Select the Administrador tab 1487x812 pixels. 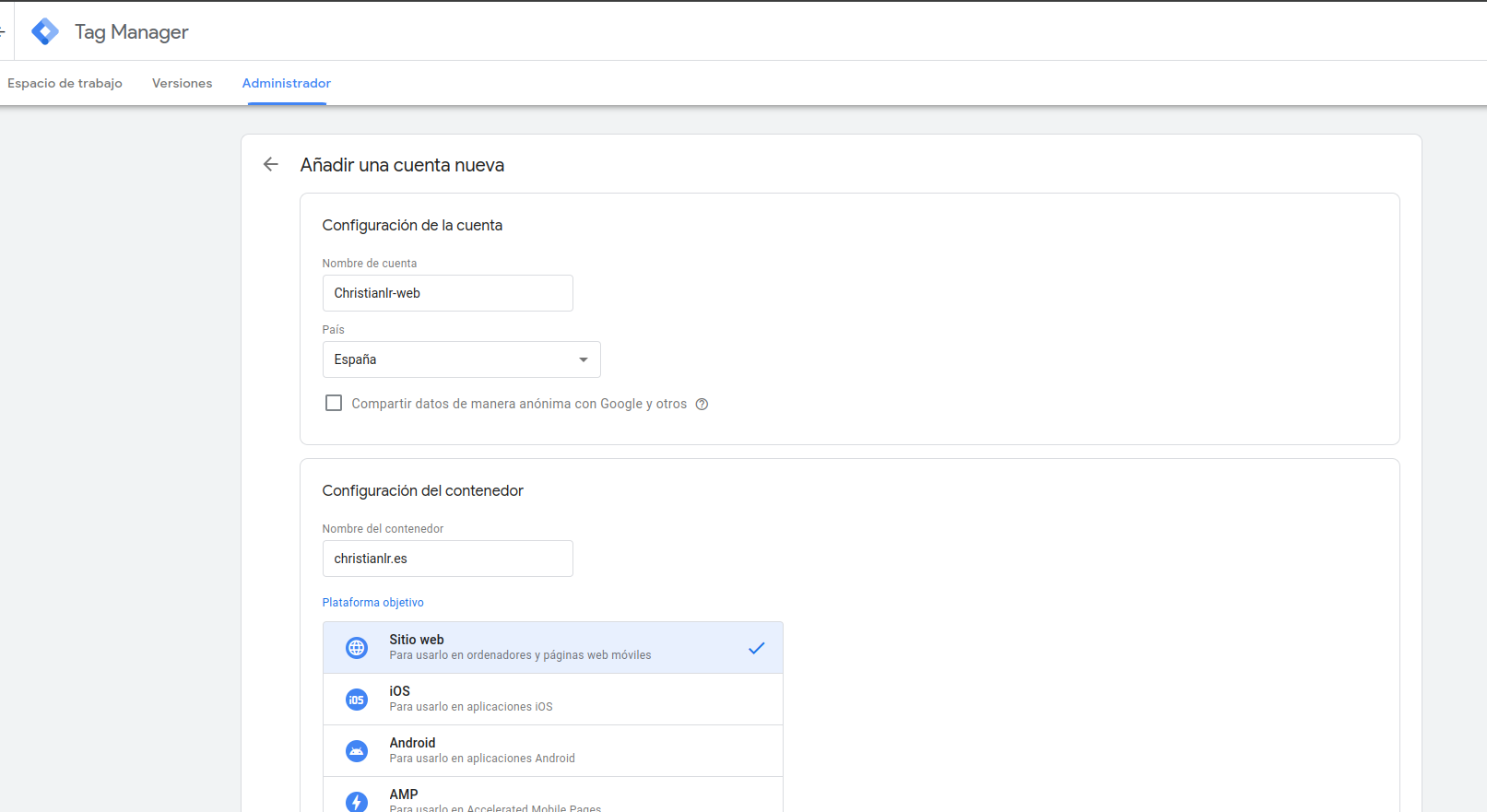point(287,83)
